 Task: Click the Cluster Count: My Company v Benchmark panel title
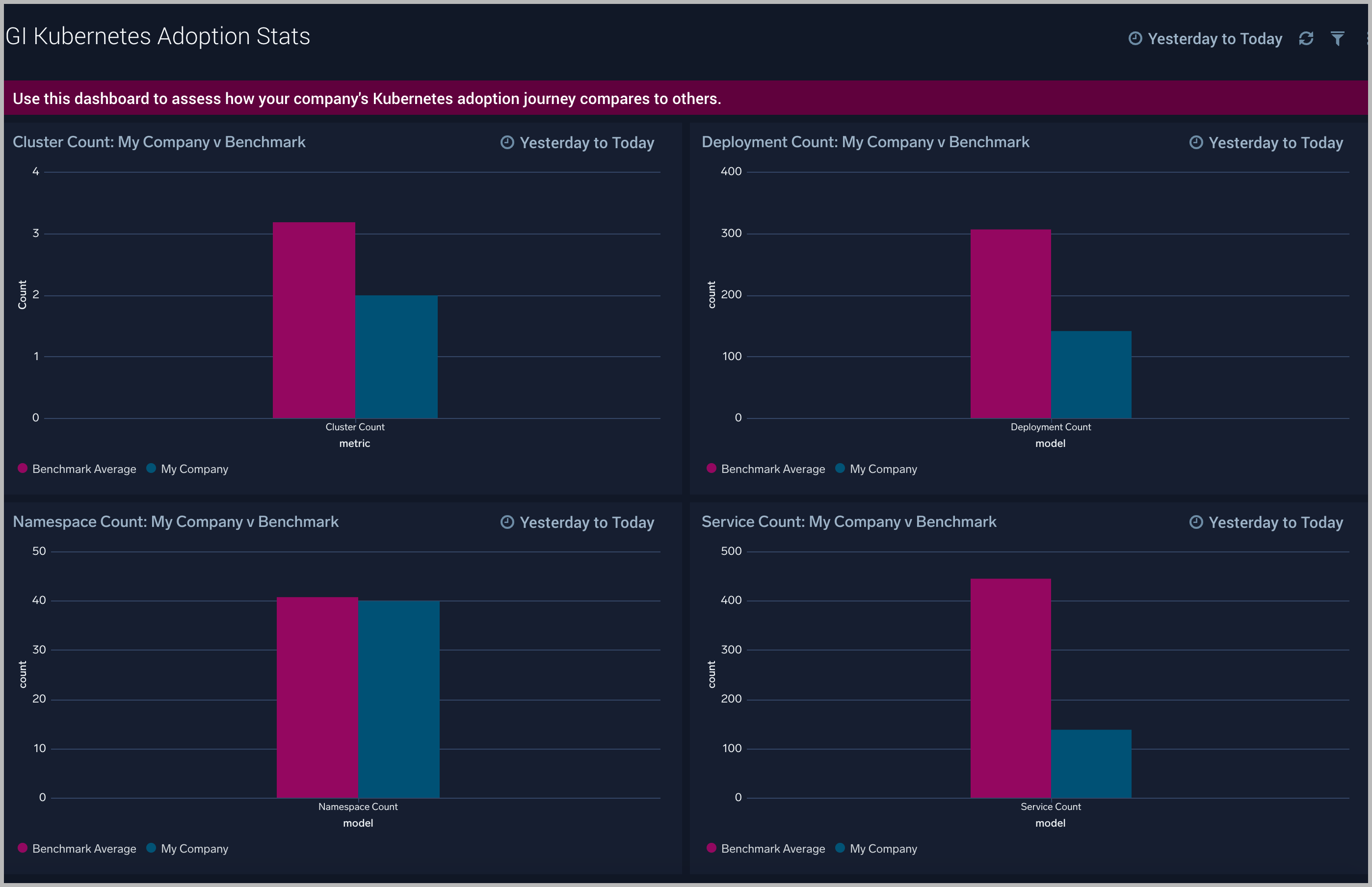pos(159,142)
